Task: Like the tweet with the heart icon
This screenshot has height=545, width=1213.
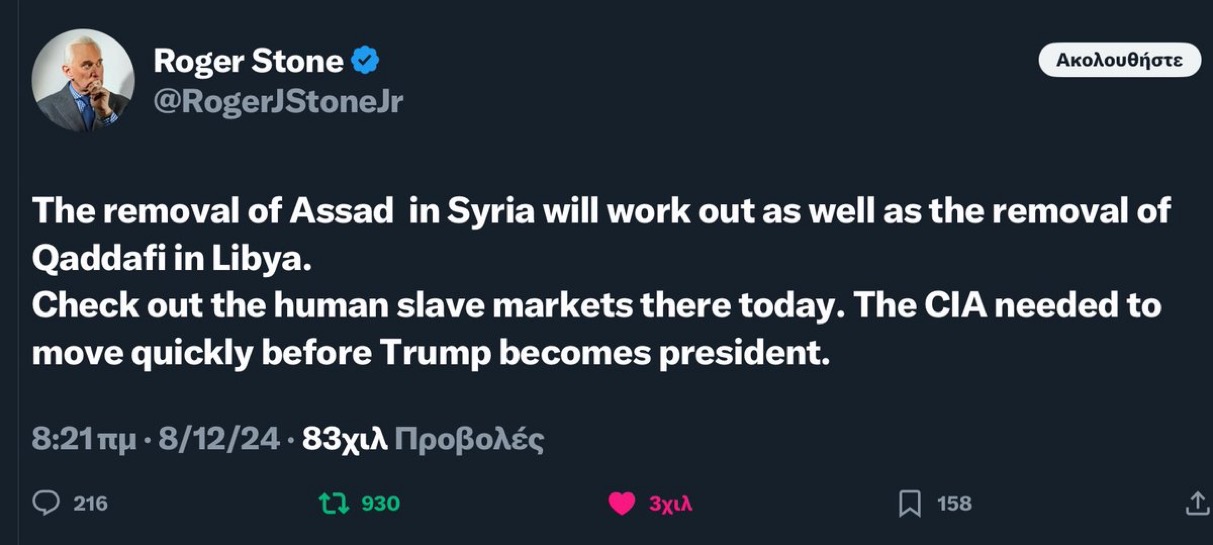Action: pos(622,504)
